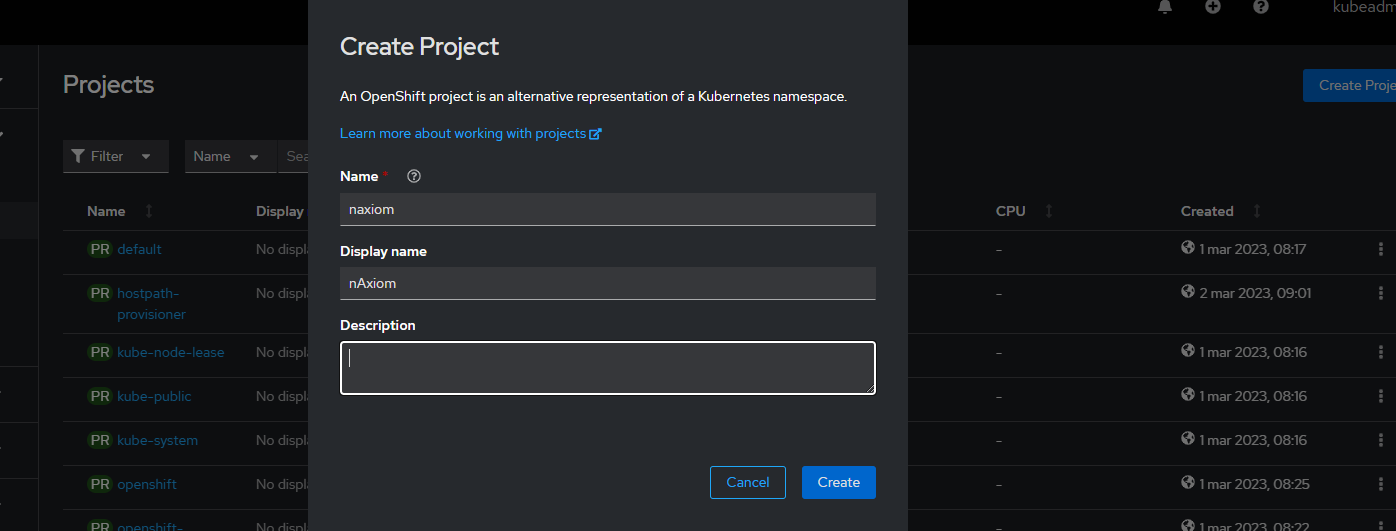Image resolution: width=1396 pixels, height=531 pixels.
Task: Click the CPU column header
Action: (1011, 211)
